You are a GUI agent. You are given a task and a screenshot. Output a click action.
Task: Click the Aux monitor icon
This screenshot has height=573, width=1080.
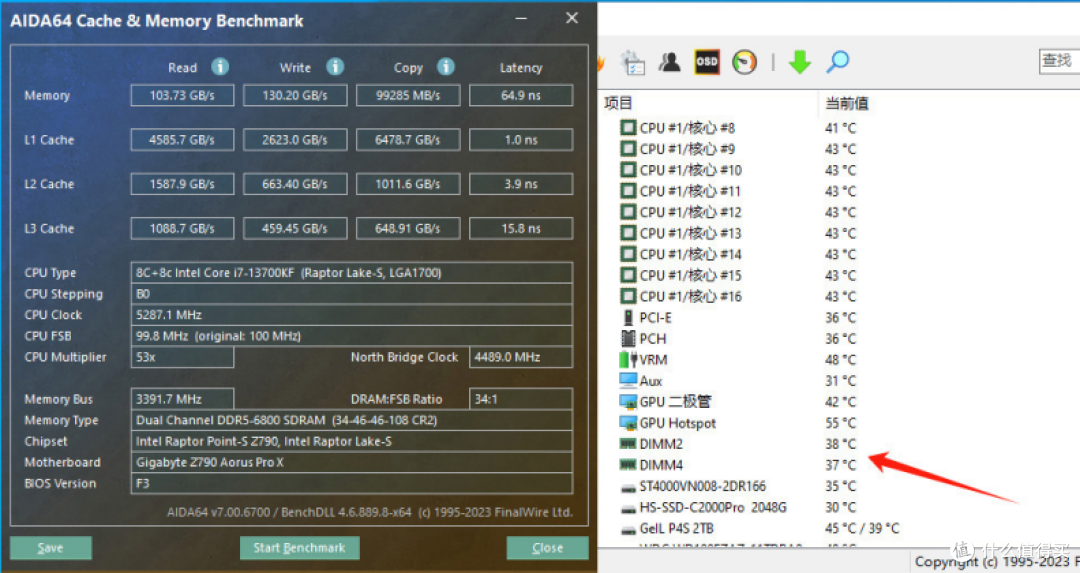[627, 380]
